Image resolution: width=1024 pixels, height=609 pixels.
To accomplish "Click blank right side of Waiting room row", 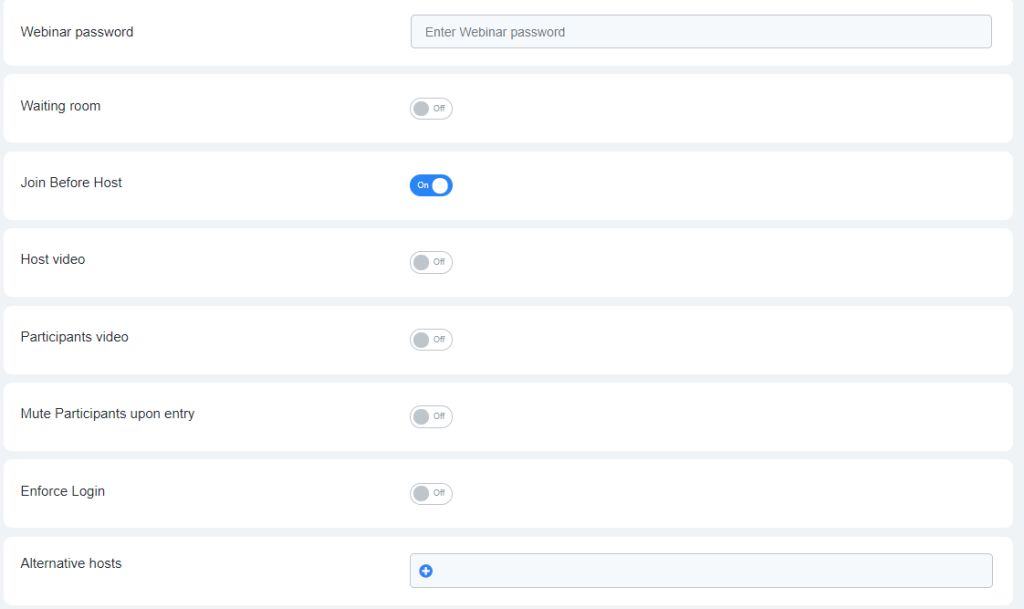I will click(750, 108).
